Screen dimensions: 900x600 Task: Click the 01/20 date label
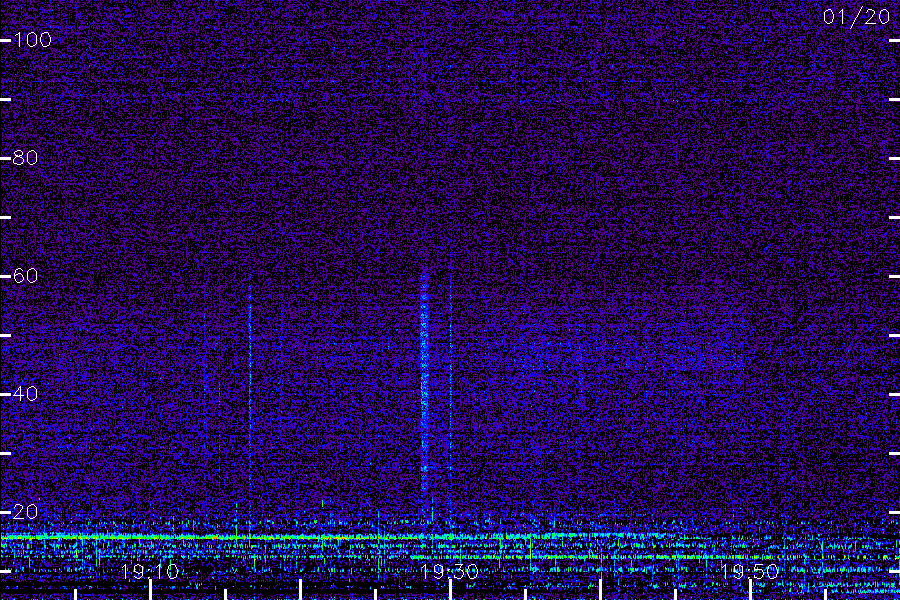(x=856, y=17)
